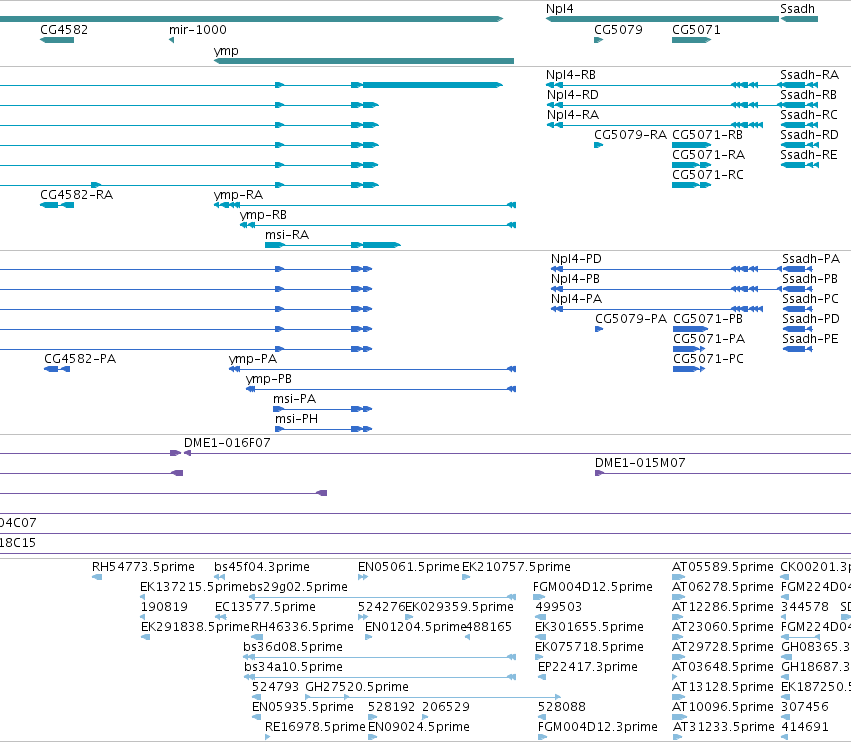Select the ymp-PB protein label
Image resolution: width=851 pixels, height=742 pixels.
[x=269, y=379]
